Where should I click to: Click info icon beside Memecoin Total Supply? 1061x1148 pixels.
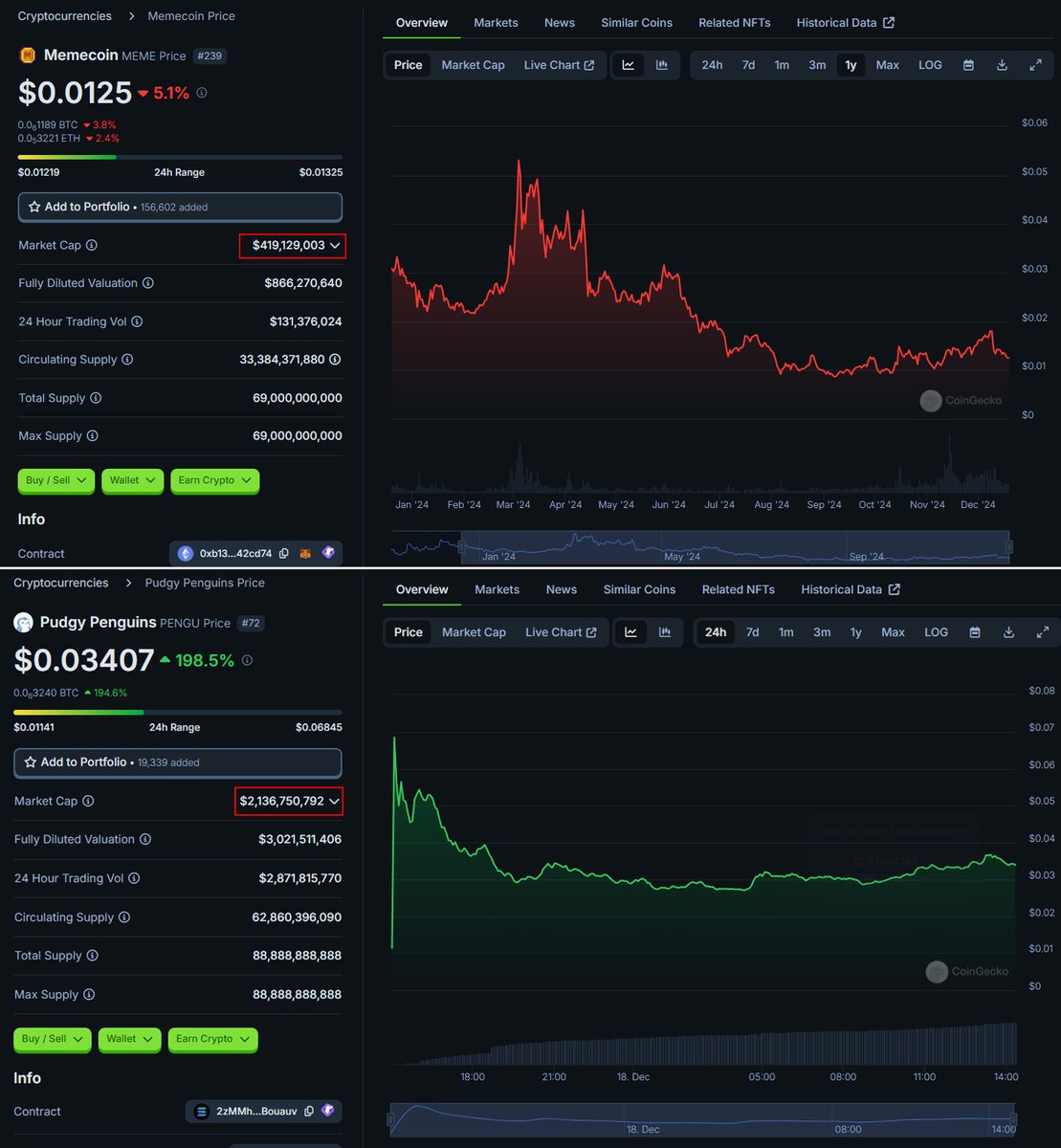pyautogui.click(x=96, y=398)
